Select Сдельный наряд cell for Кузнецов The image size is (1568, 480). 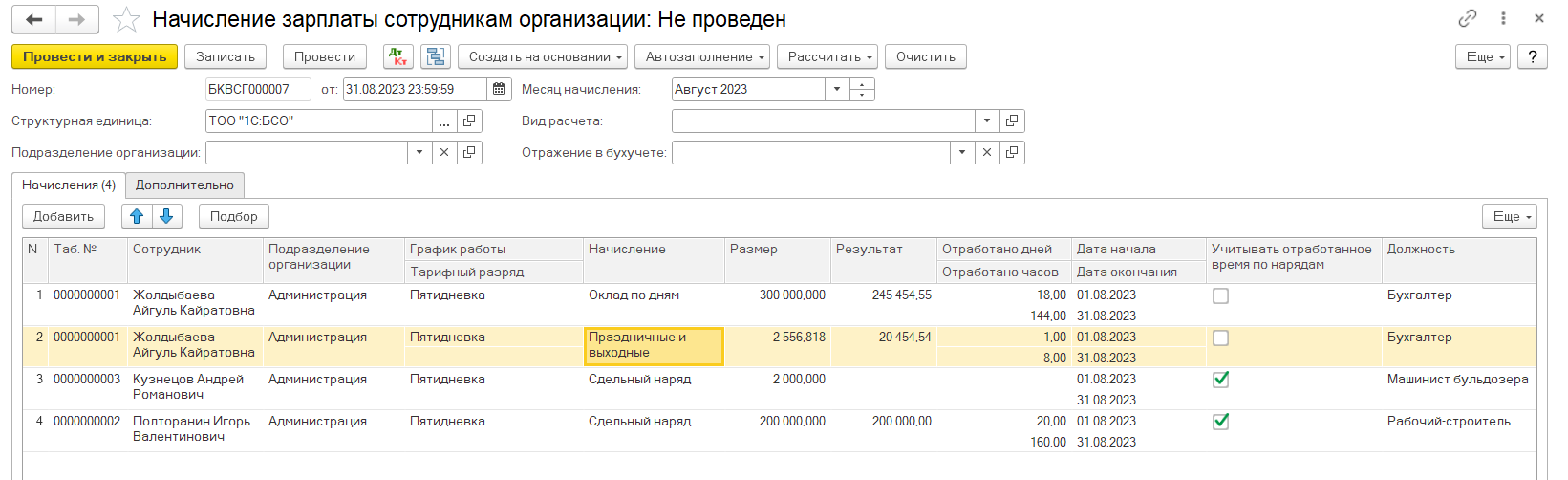point(654,388)
